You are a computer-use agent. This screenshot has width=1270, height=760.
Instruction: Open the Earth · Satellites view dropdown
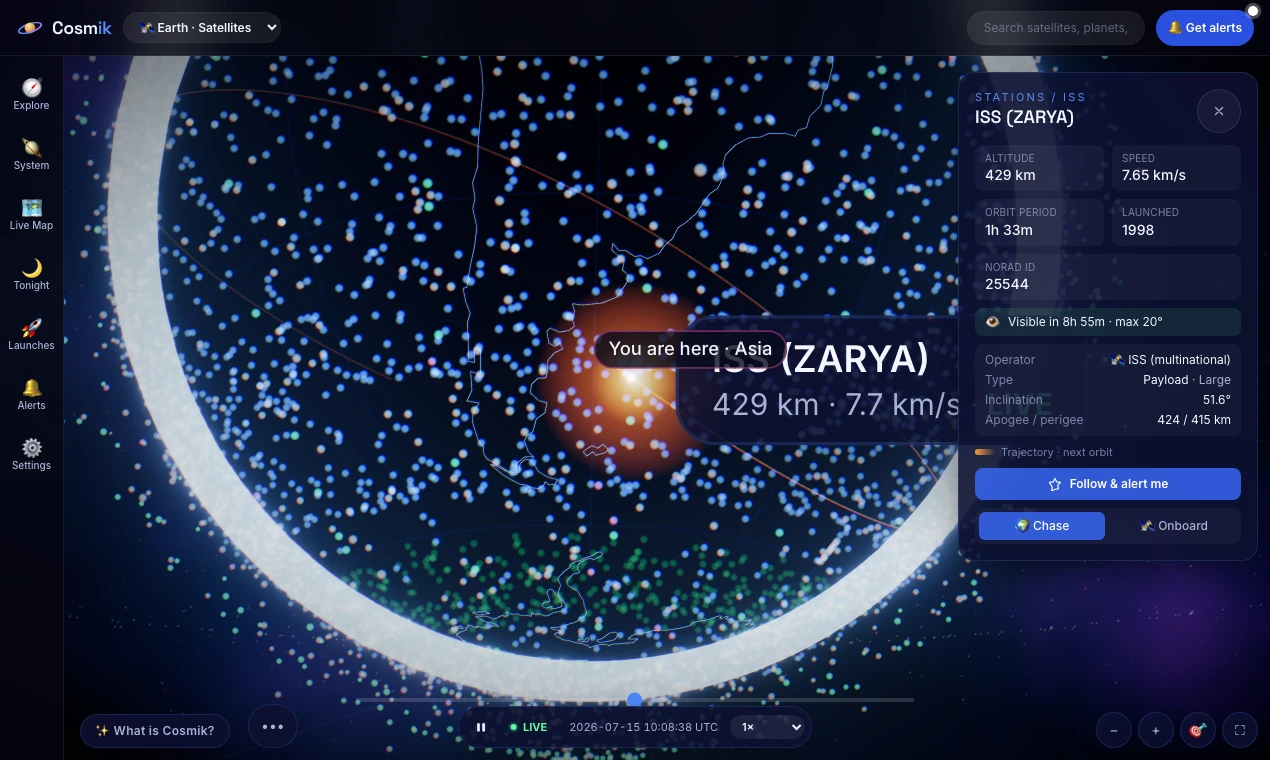(202, 28)
